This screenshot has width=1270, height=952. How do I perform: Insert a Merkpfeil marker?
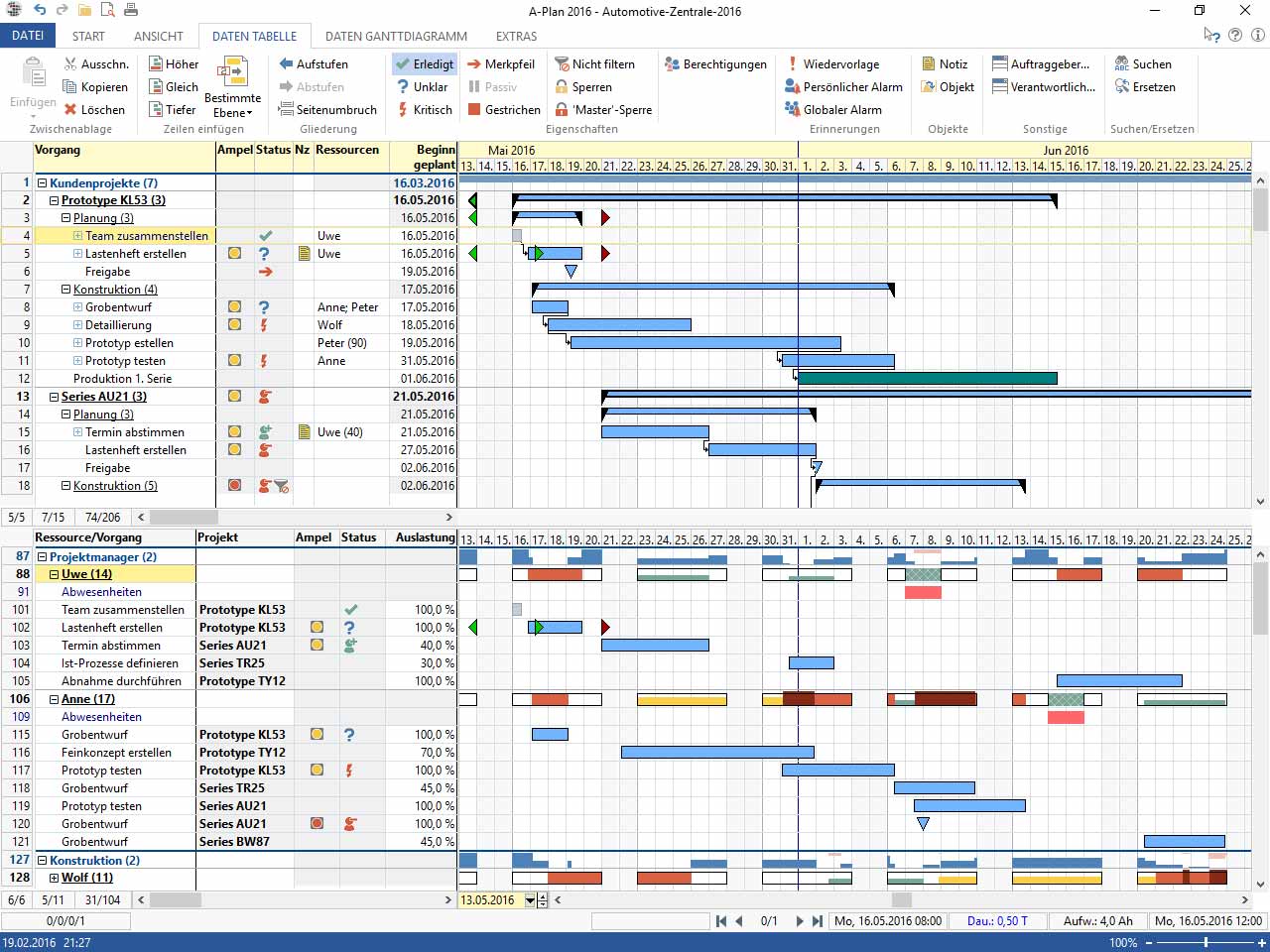502,63
